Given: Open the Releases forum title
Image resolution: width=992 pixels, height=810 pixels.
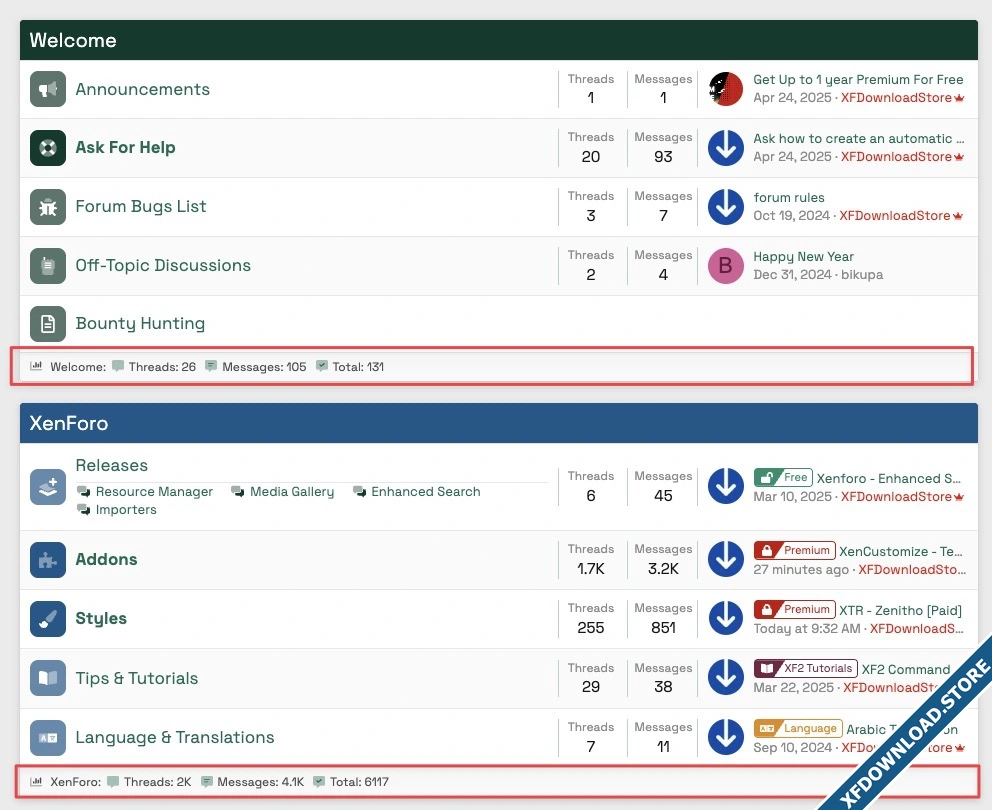Looking at the screenshot, I should click(x=111, y=465).
